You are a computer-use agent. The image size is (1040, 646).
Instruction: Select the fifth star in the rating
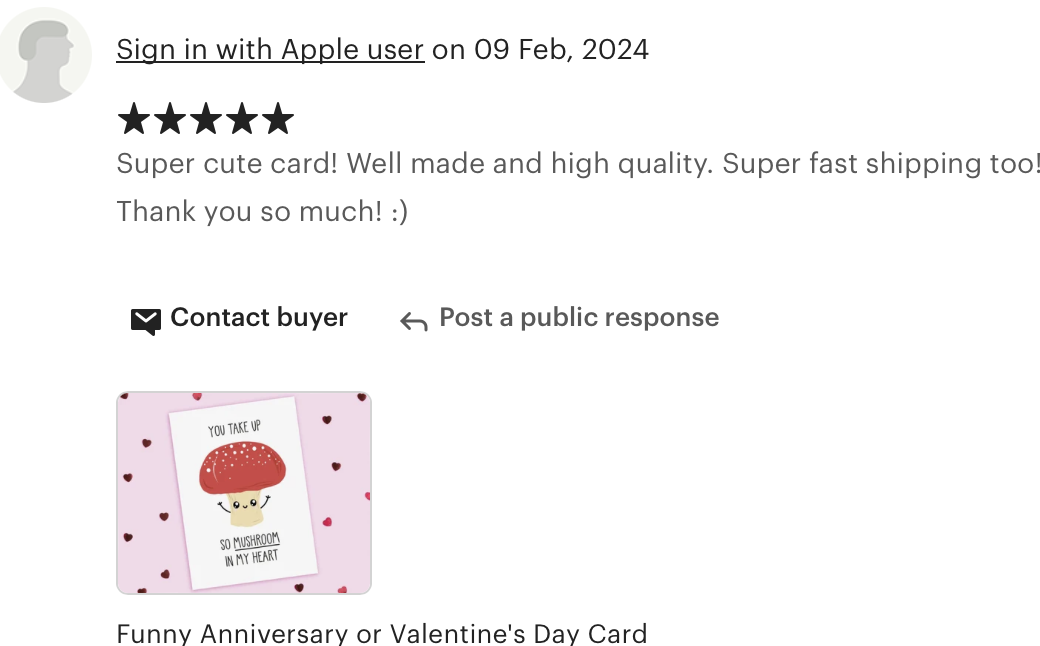click(277, 119)
